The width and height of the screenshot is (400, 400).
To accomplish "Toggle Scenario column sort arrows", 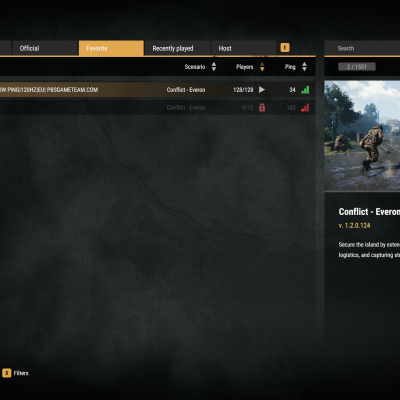I will pyautogui.click(x=214, y=67).
